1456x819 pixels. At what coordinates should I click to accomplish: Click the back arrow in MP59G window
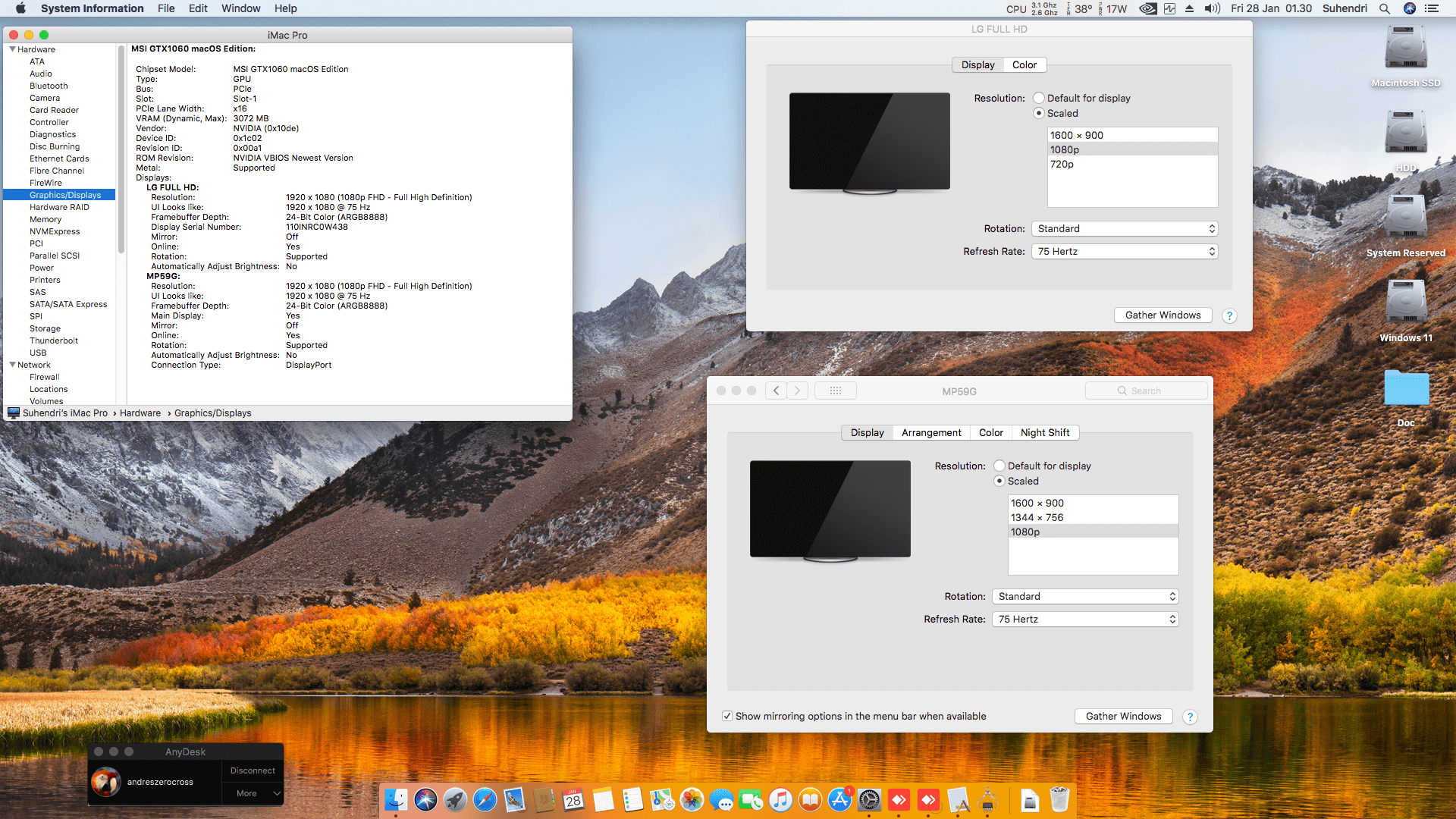(x=776, y=391)
